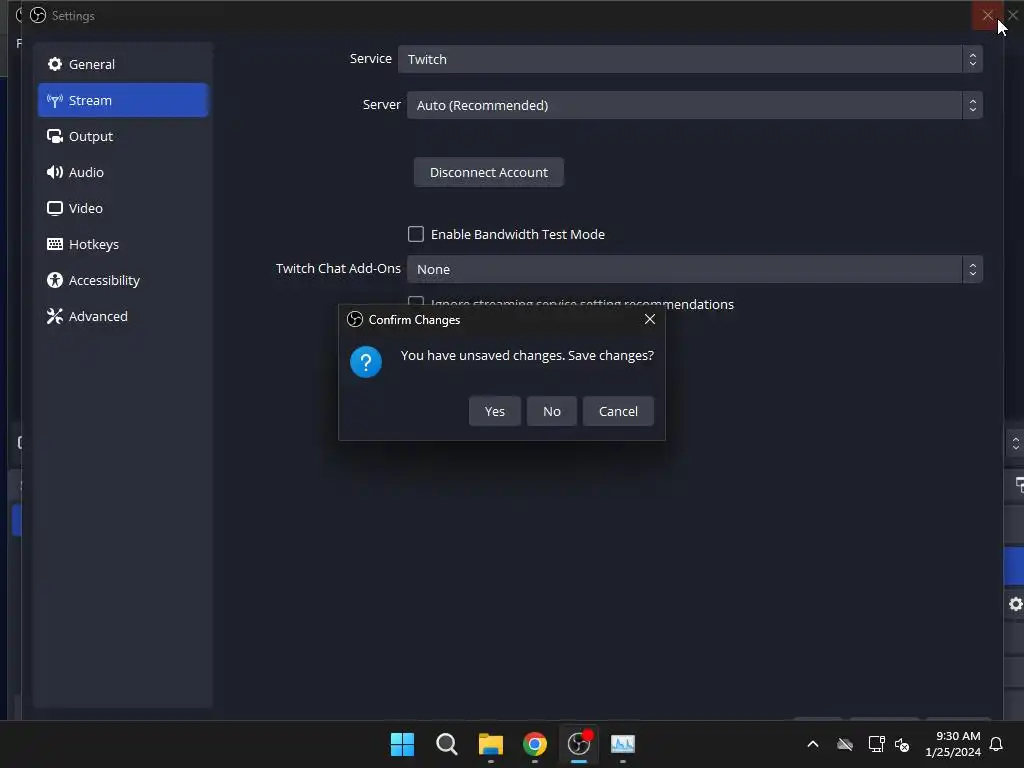Image resolution: width=1024 pixels, height=768 pixels.
Task: Cancel the Confirm Changes dialog
Action: click(618, 411)
